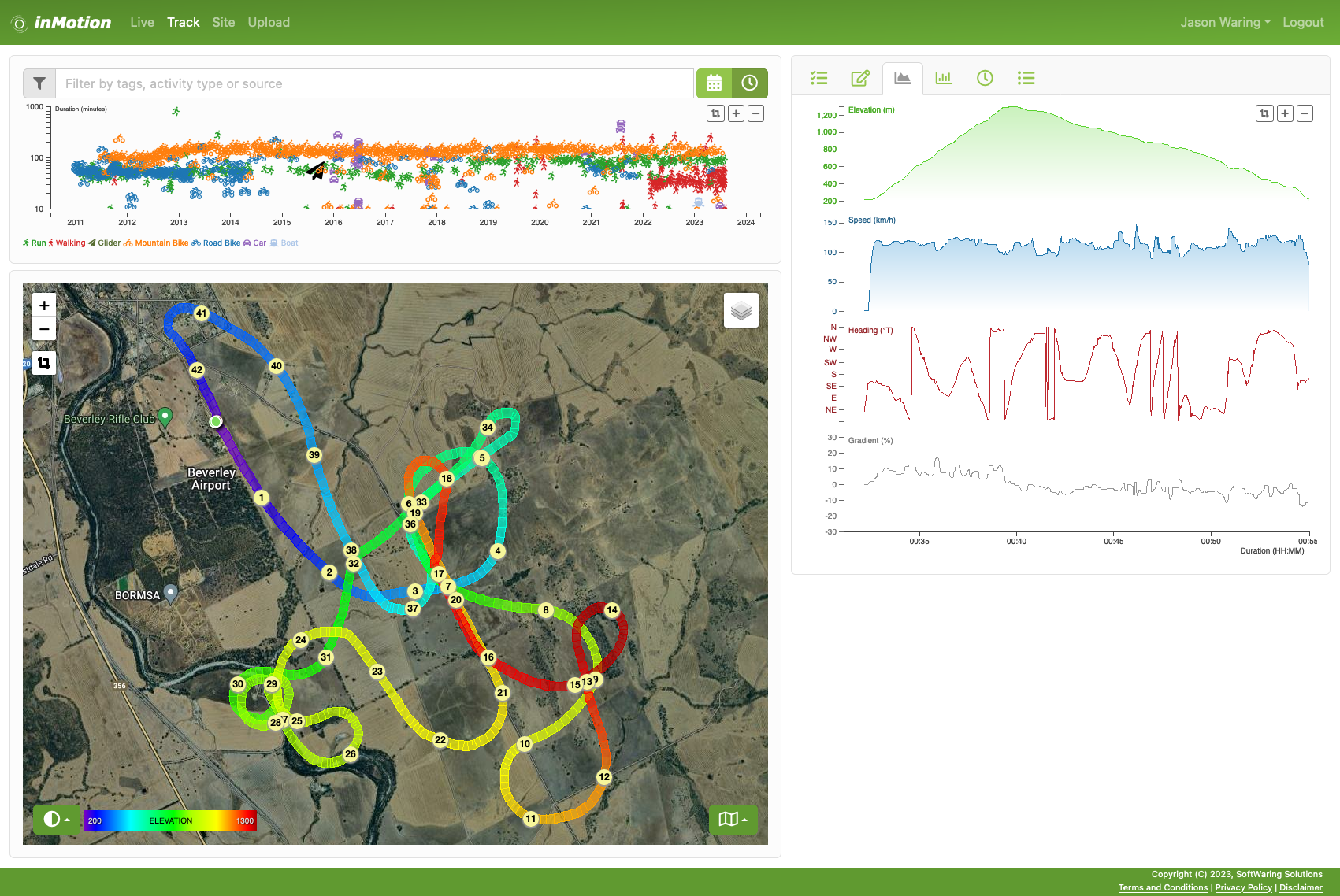The width and height of the screenshot is (1340, 896).
Task: Zoom out the elevation chart
Action: tap(1305, 113)
